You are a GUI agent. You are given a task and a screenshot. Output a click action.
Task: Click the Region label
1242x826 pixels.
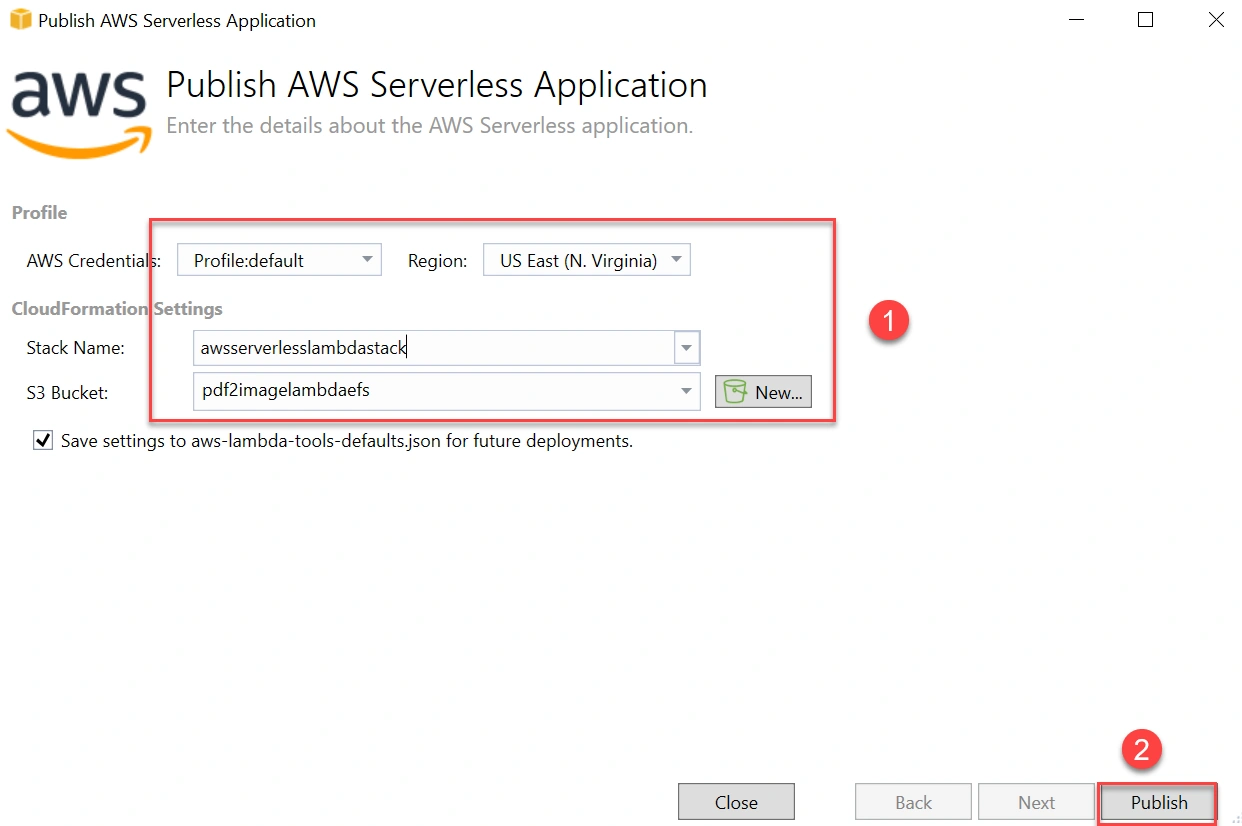point(437,261)
